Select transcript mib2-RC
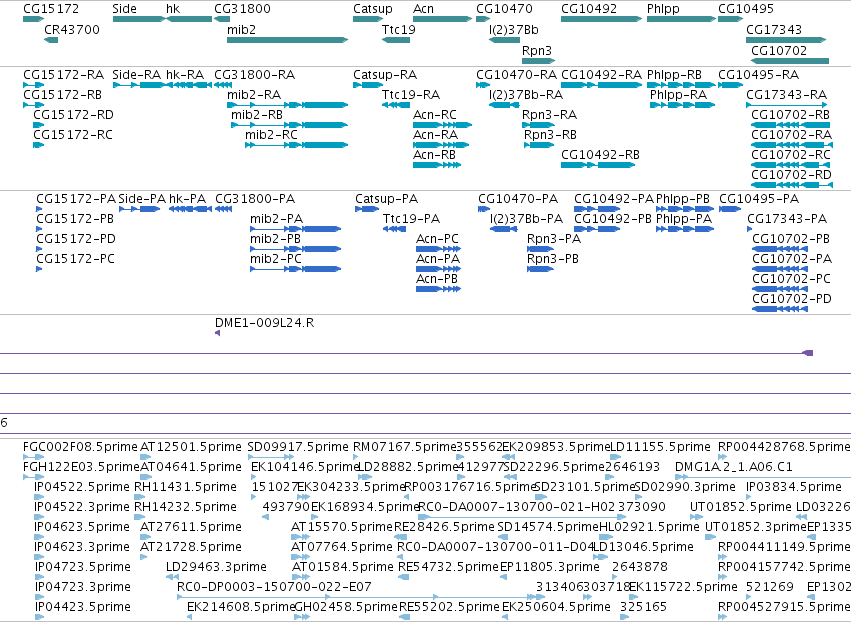 click(271, 135)
